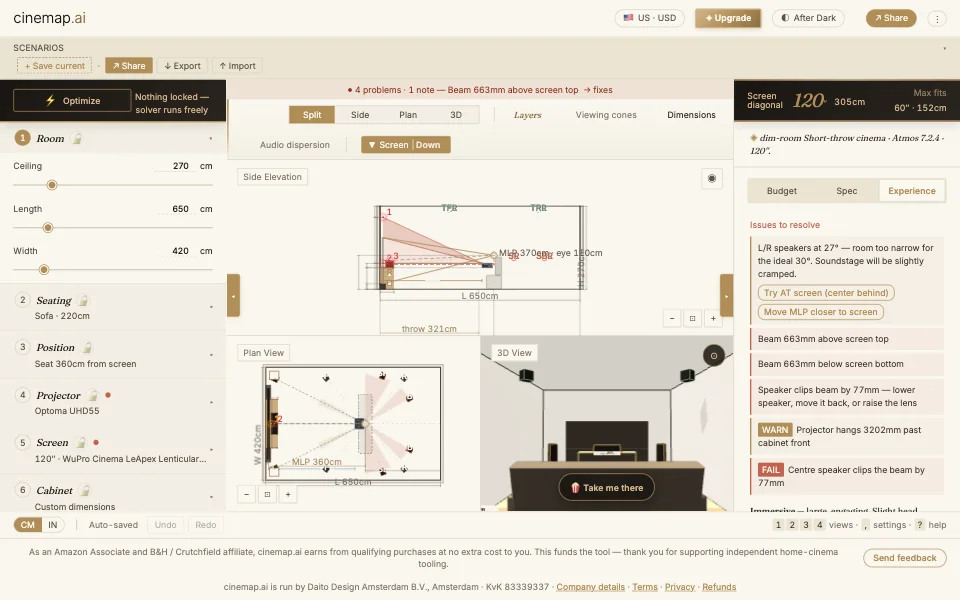Zoom in the Side Elevation view
This screenshot has height=600, width=960.
click(x=713, y=318)
